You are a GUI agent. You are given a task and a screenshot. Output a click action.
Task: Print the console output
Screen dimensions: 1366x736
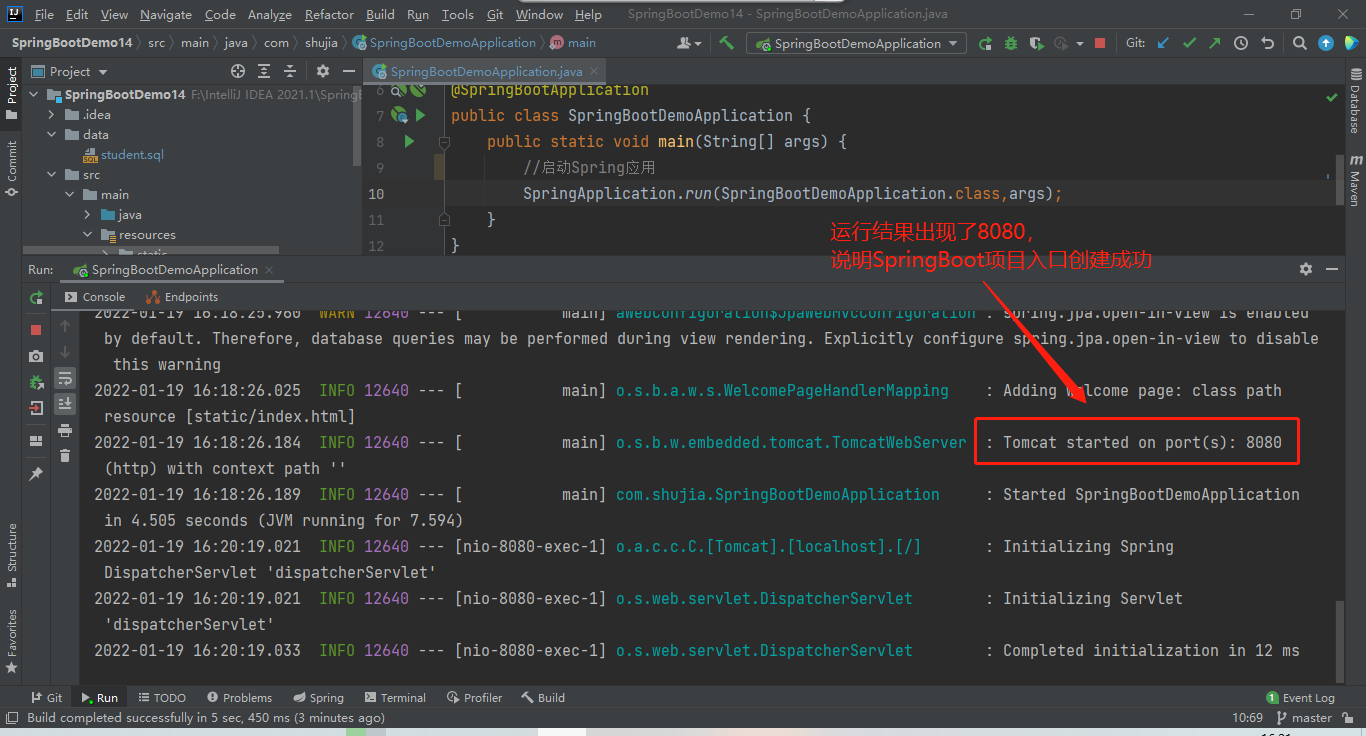(x=65, y=430)
